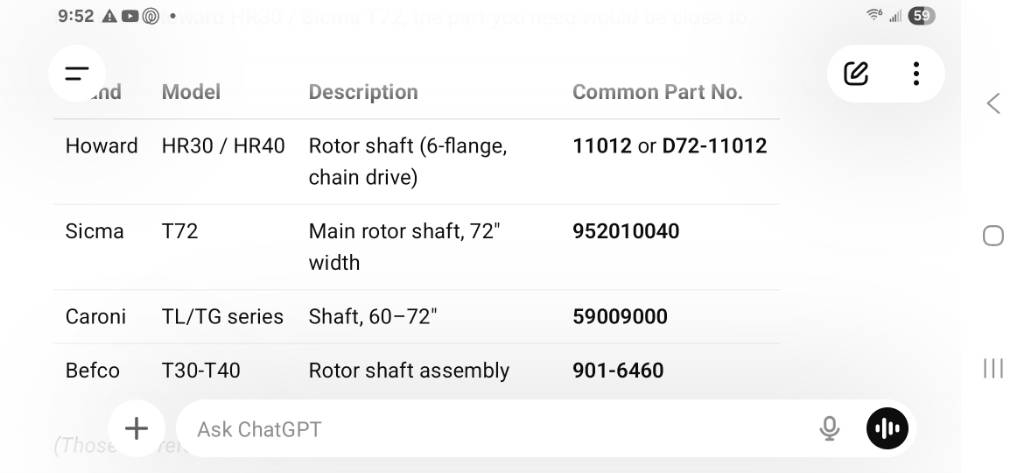Tap the battery indicator in status bar

[x=921, y=16]
